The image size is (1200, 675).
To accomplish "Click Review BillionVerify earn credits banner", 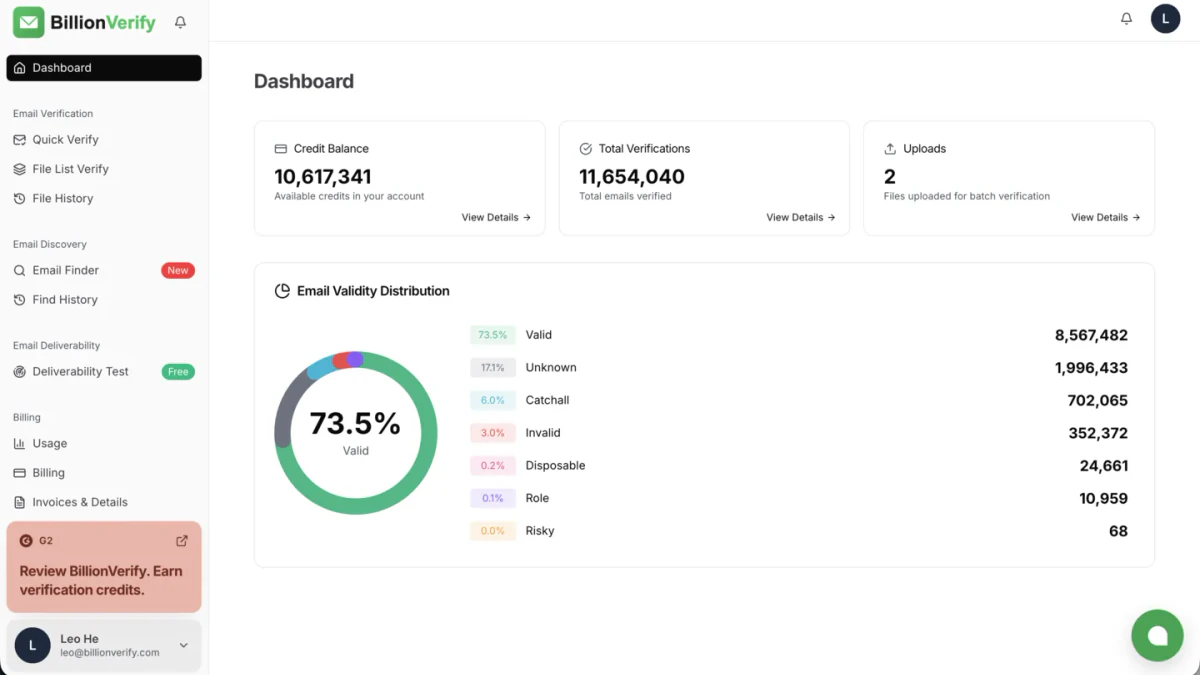I will [x=104, y=567].
